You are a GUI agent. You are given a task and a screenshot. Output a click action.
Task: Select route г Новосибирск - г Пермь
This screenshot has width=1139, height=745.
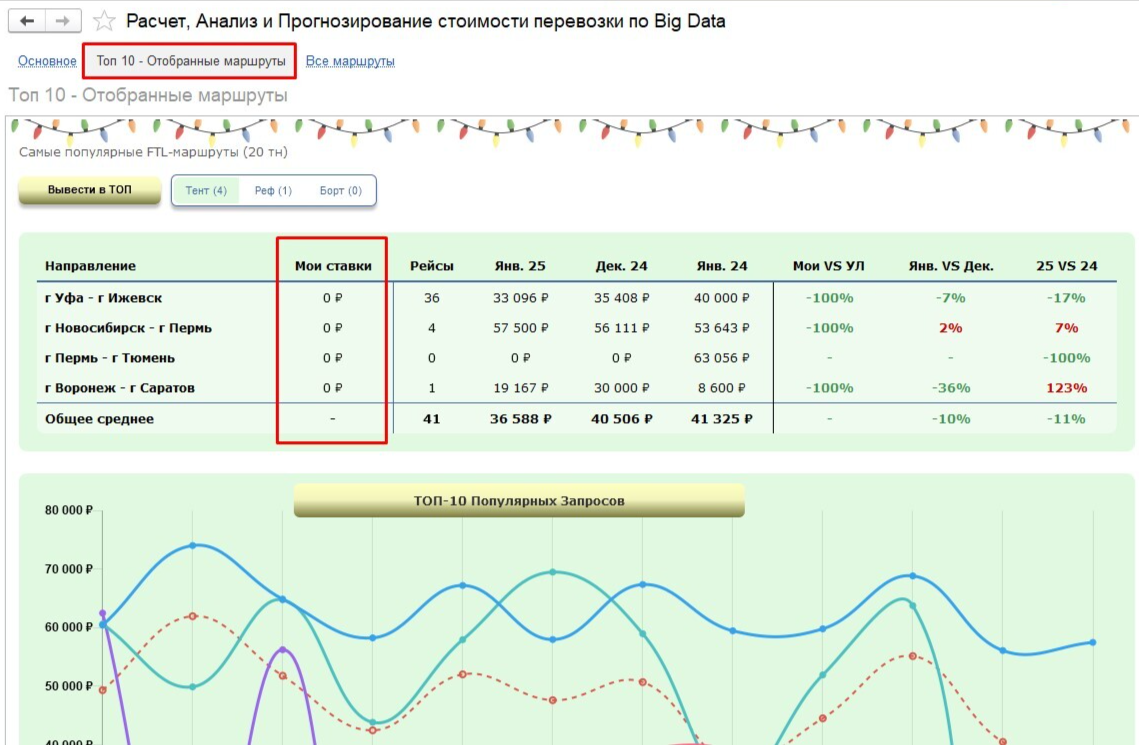coord(129,327)
